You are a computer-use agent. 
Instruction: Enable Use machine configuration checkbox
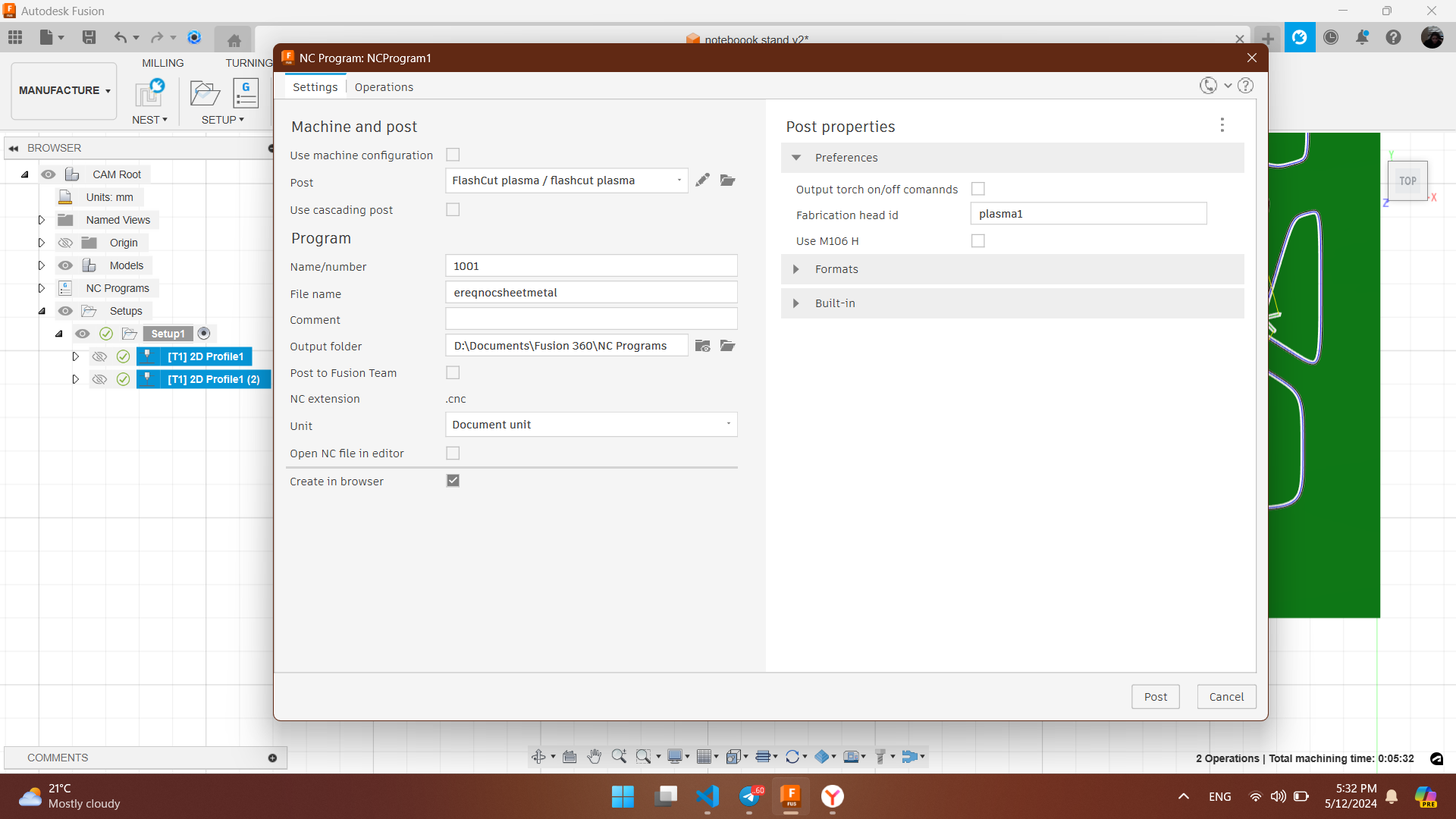[x=453, y=155]
